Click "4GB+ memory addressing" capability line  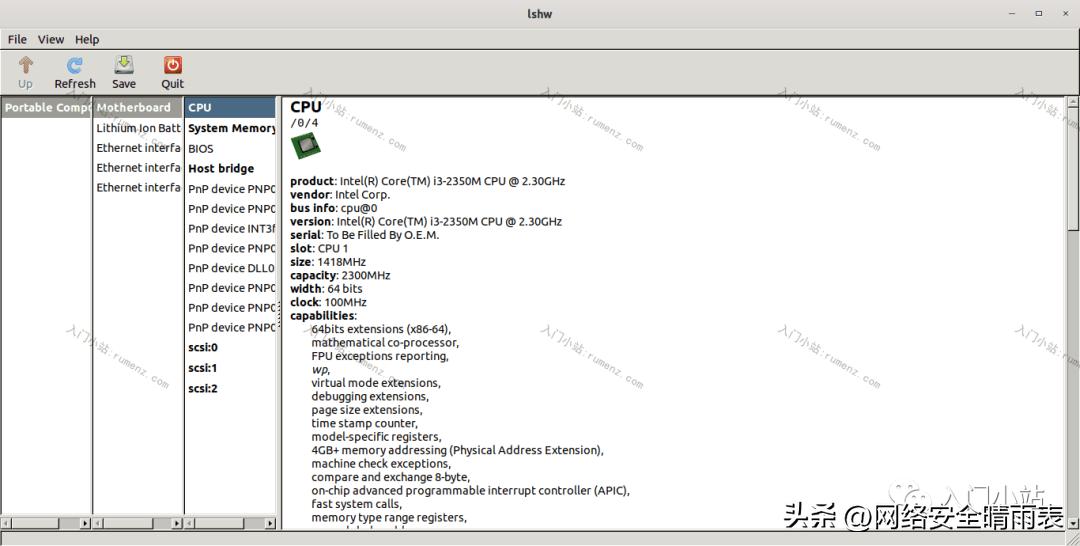(457, 450)
